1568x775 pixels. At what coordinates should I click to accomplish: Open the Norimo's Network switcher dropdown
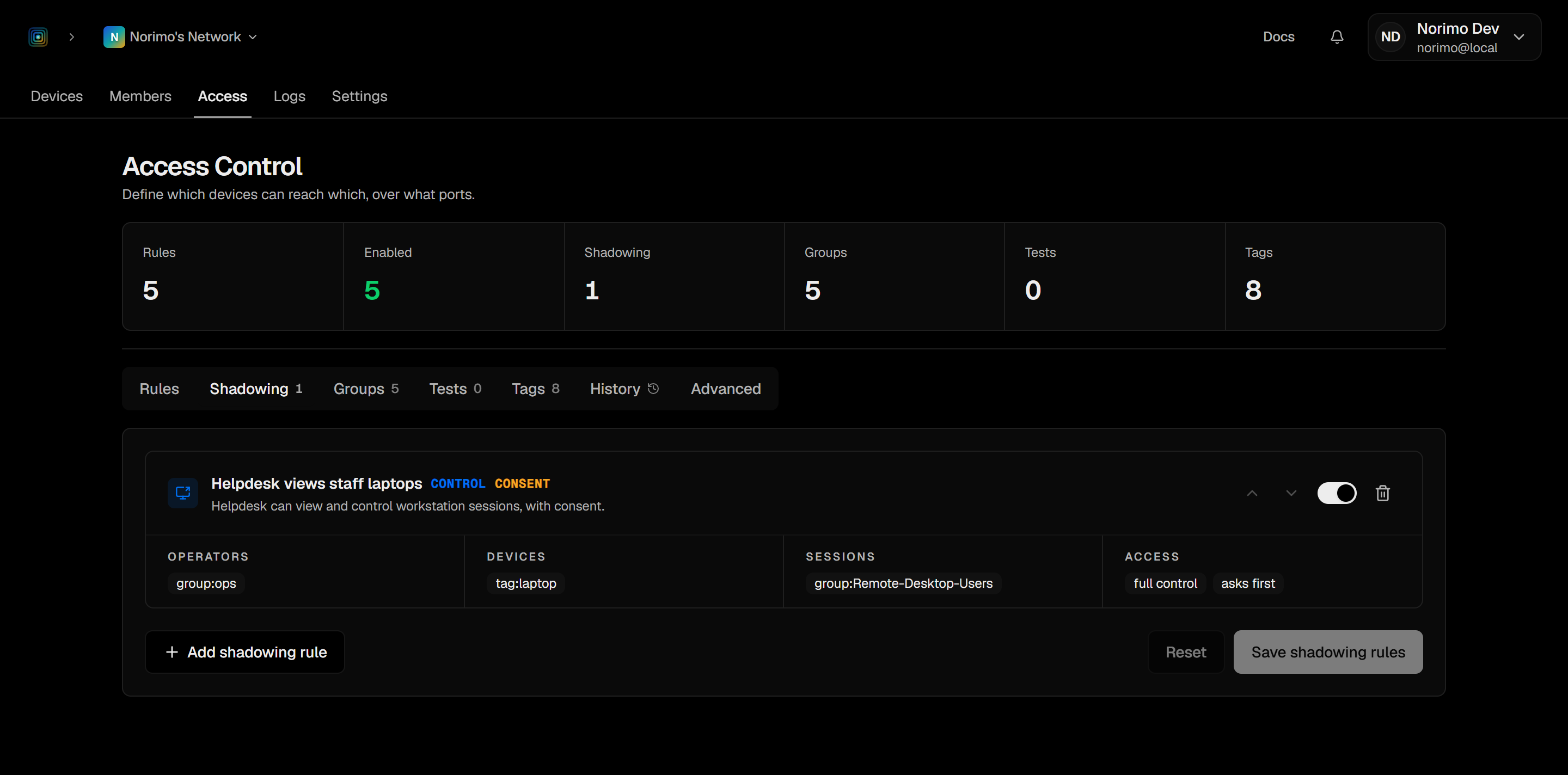181,37
